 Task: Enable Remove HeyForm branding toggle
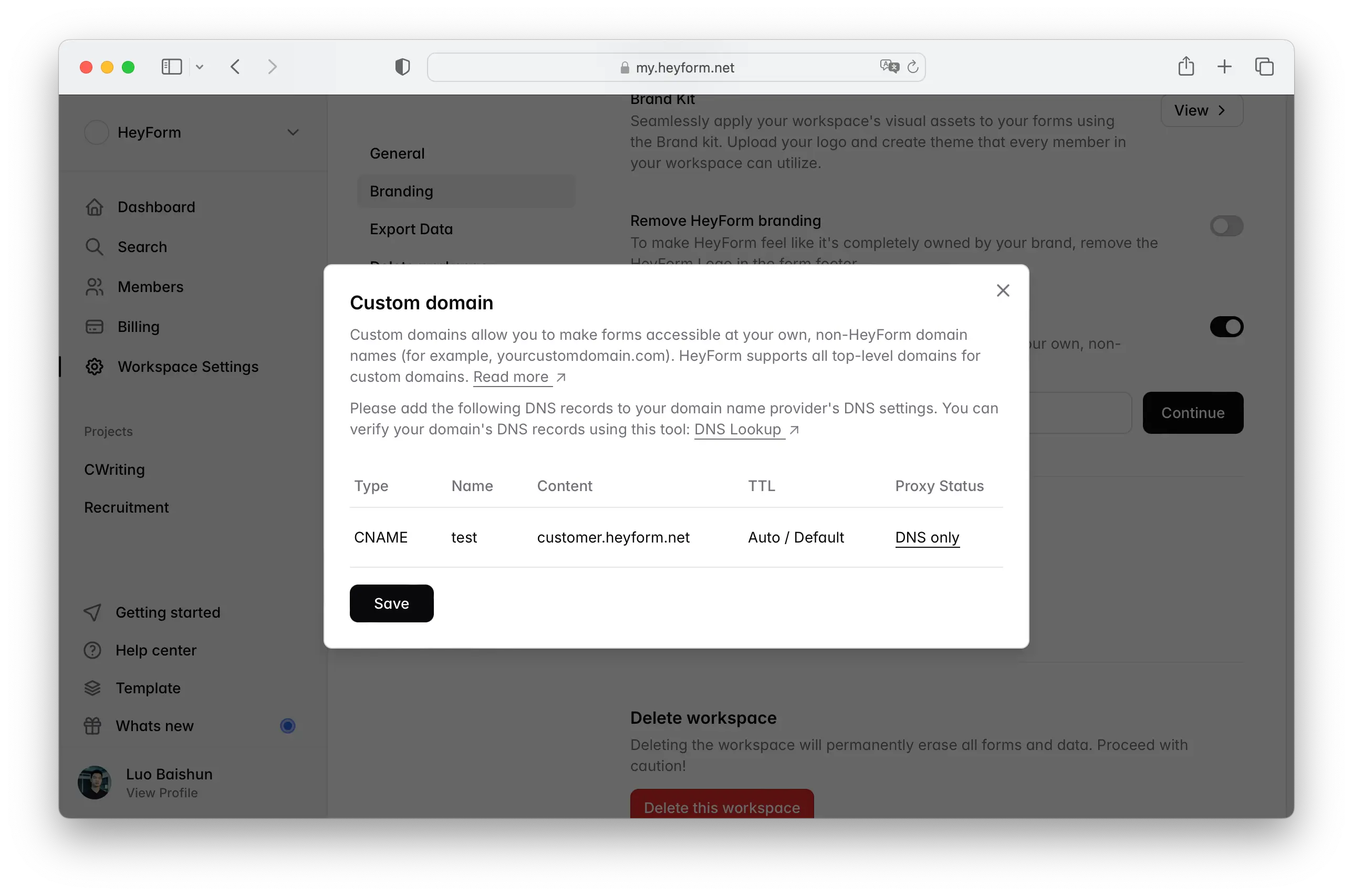coord(1226,226)
